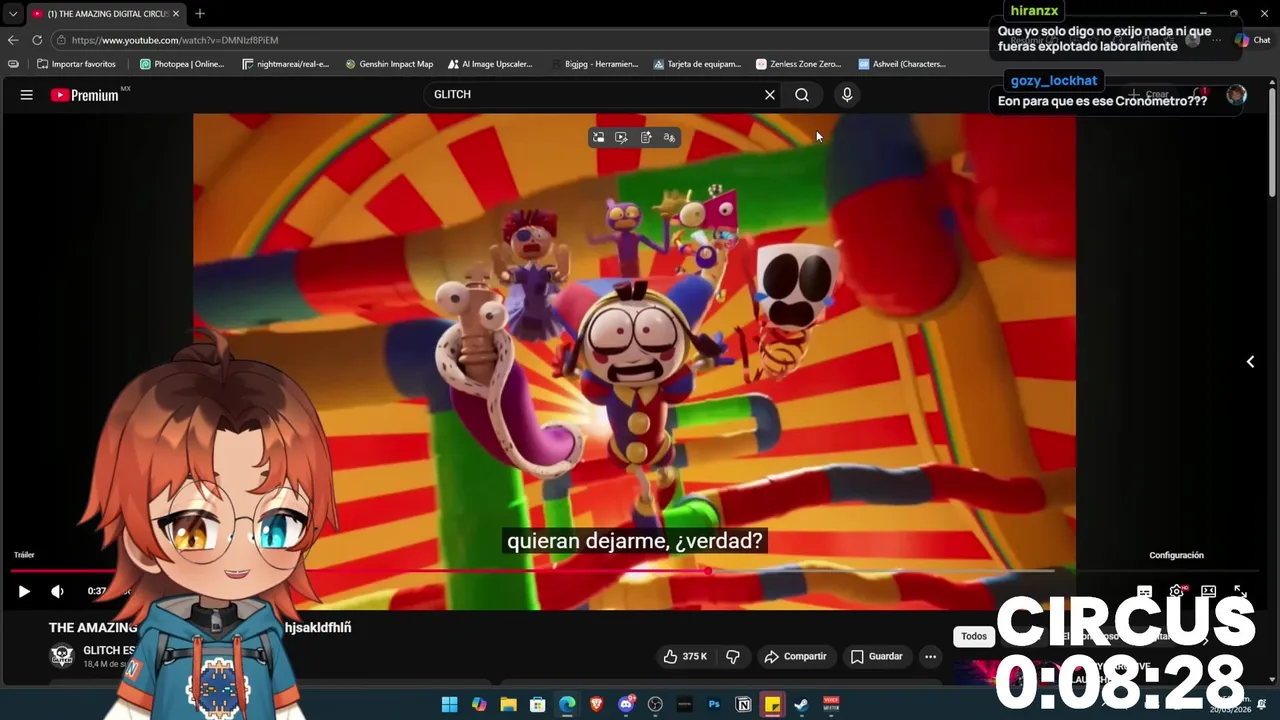Image resolution: width=1280 pixels, height=720 pixels.
Task: Open Steam from taskbar
Action: coord(801,705)
